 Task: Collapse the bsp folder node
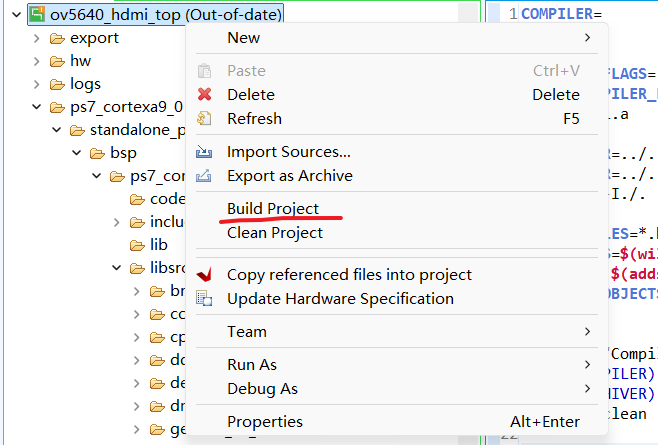coord(76,153)
